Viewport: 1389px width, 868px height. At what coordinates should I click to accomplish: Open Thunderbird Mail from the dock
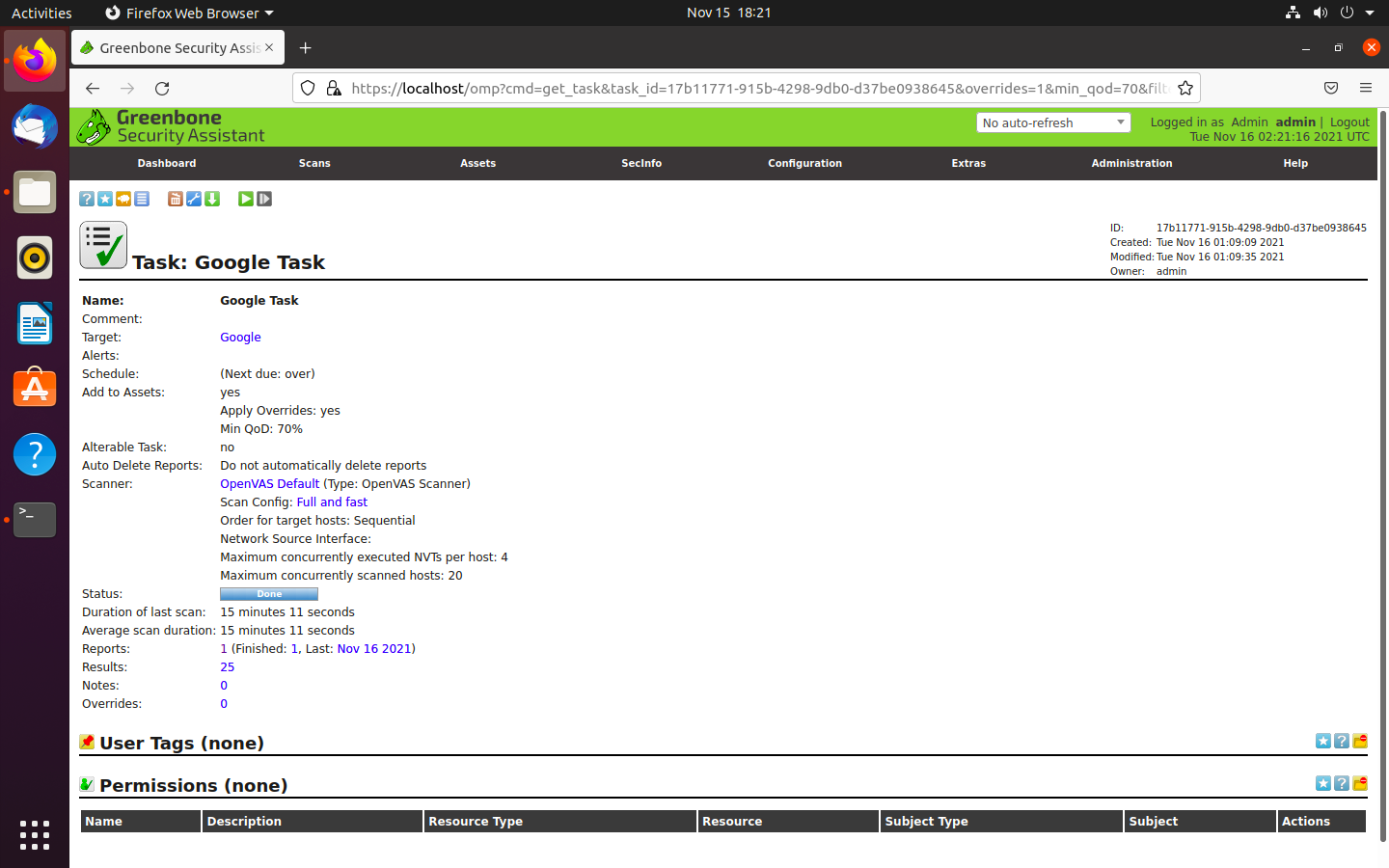coord(35,126)
